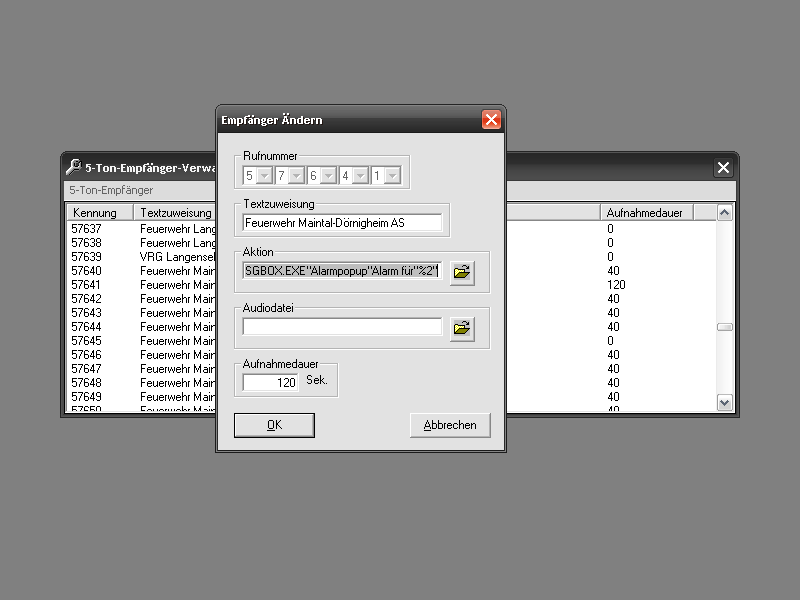
Task: Open the 5-Ton-Empfänger menu
Action: (x=110, y=190)
